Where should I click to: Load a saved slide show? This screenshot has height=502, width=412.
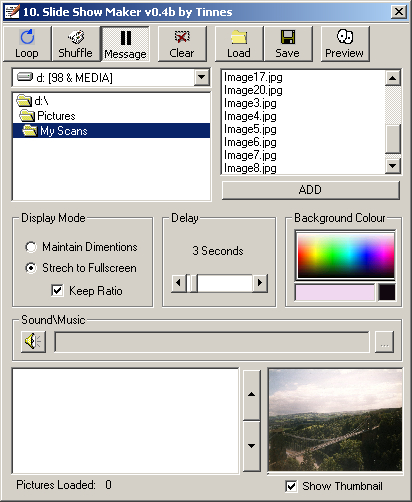coord(239,44)
